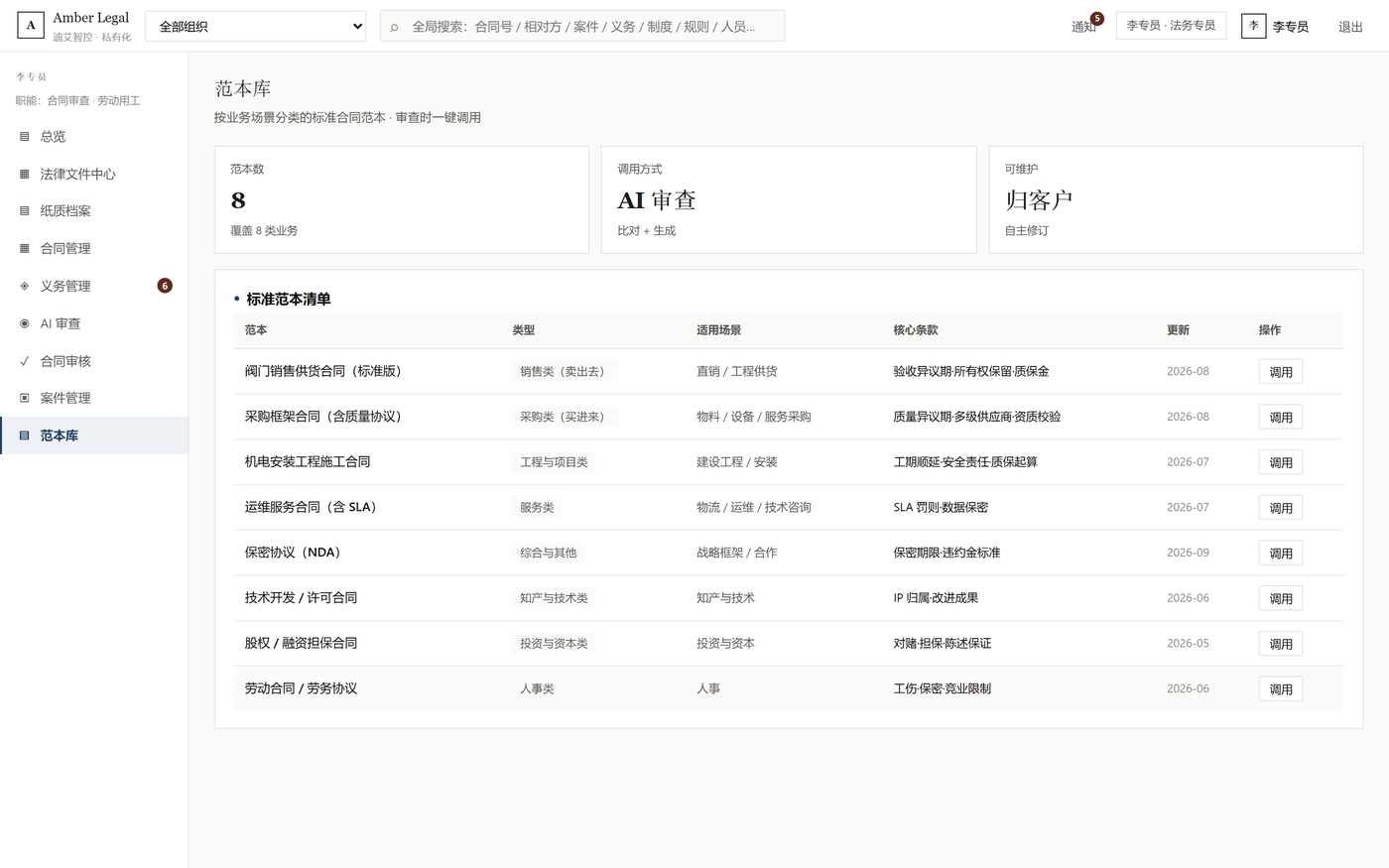Screen dimensions: 1389x868
Task: Open 法律文件中心 in the sidebar
Action: 94,174
